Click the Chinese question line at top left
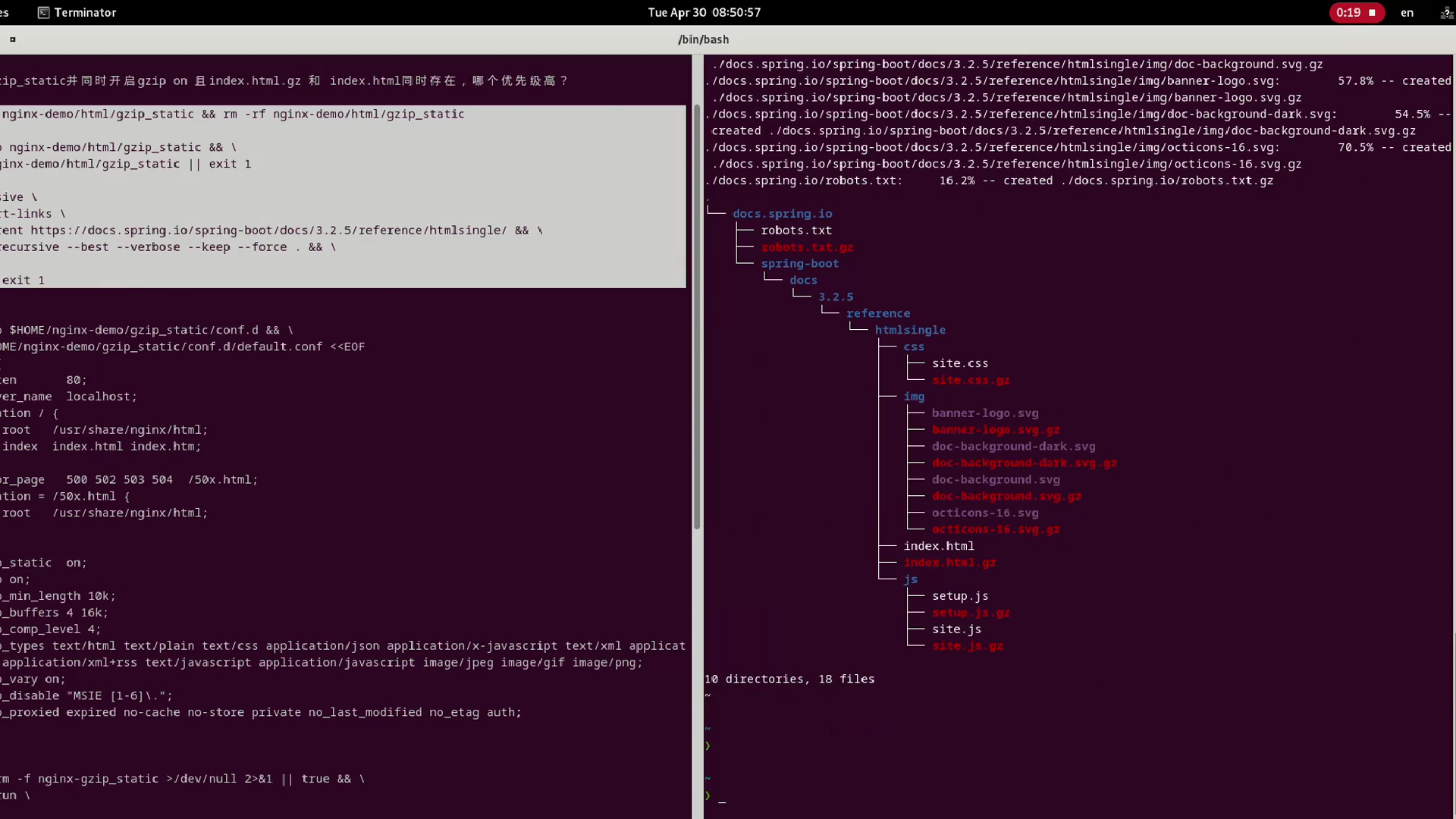Image resolution: width=1456 pixels, height=819 pixels. pyautogui.click(x=284, y=80)
